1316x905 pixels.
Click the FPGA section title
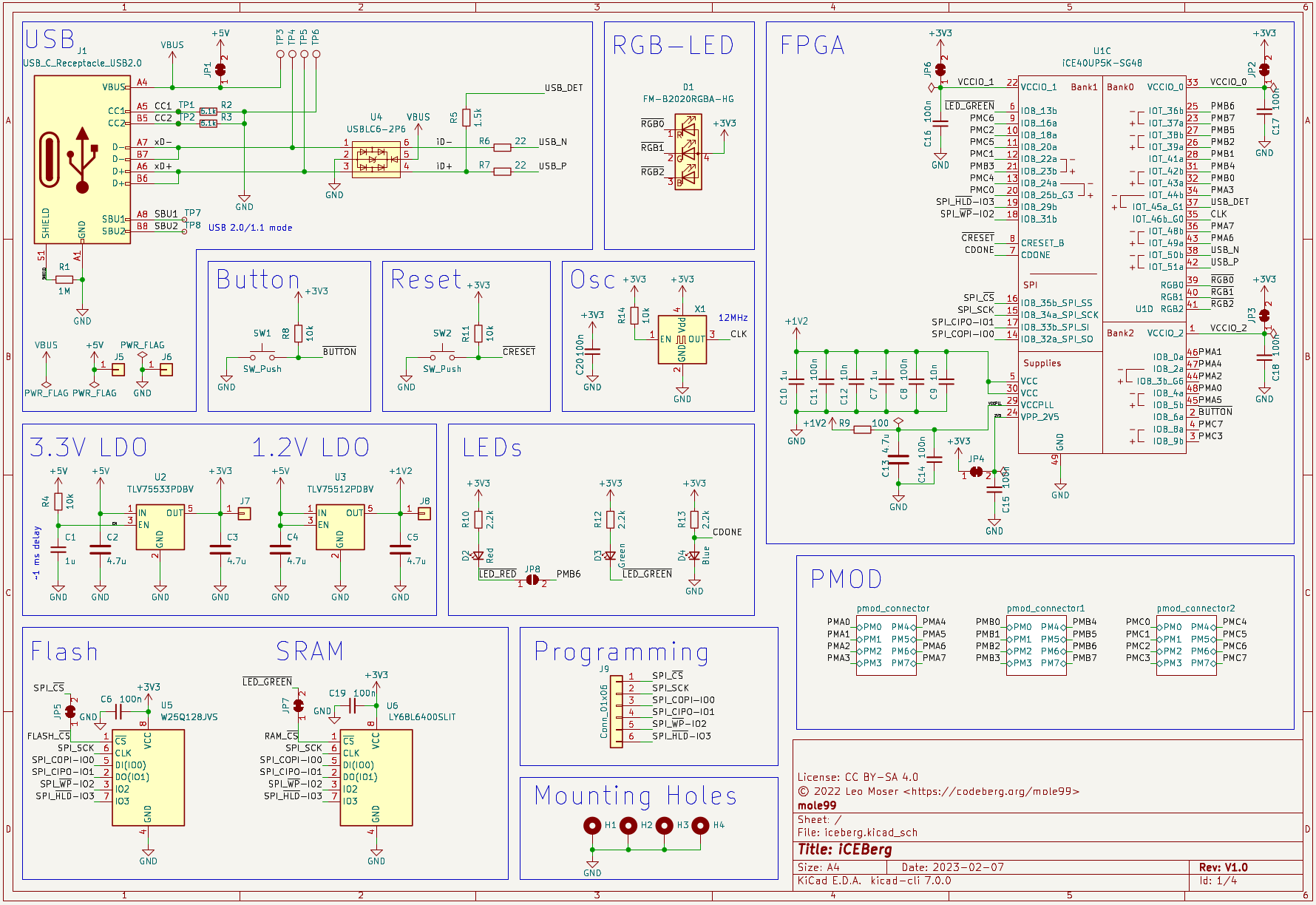813,46
